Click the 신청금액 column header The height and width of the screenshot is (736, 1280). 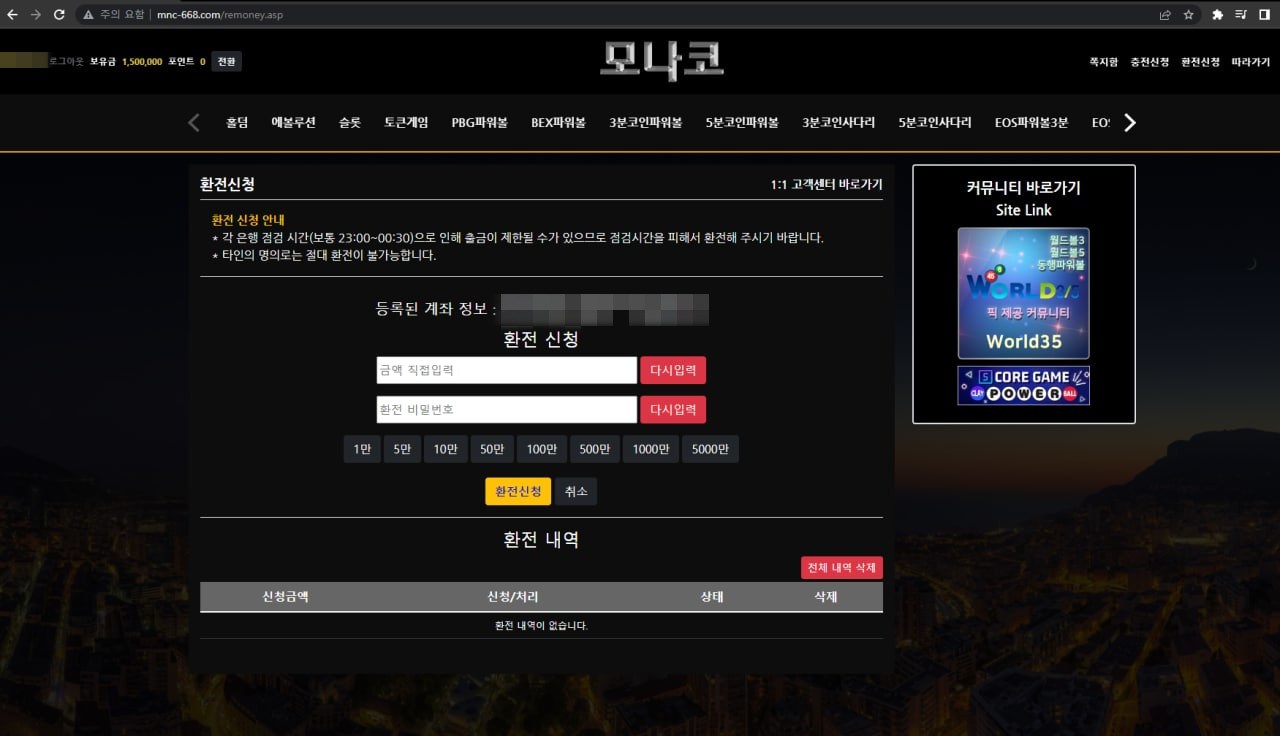(x=285, y=597)
